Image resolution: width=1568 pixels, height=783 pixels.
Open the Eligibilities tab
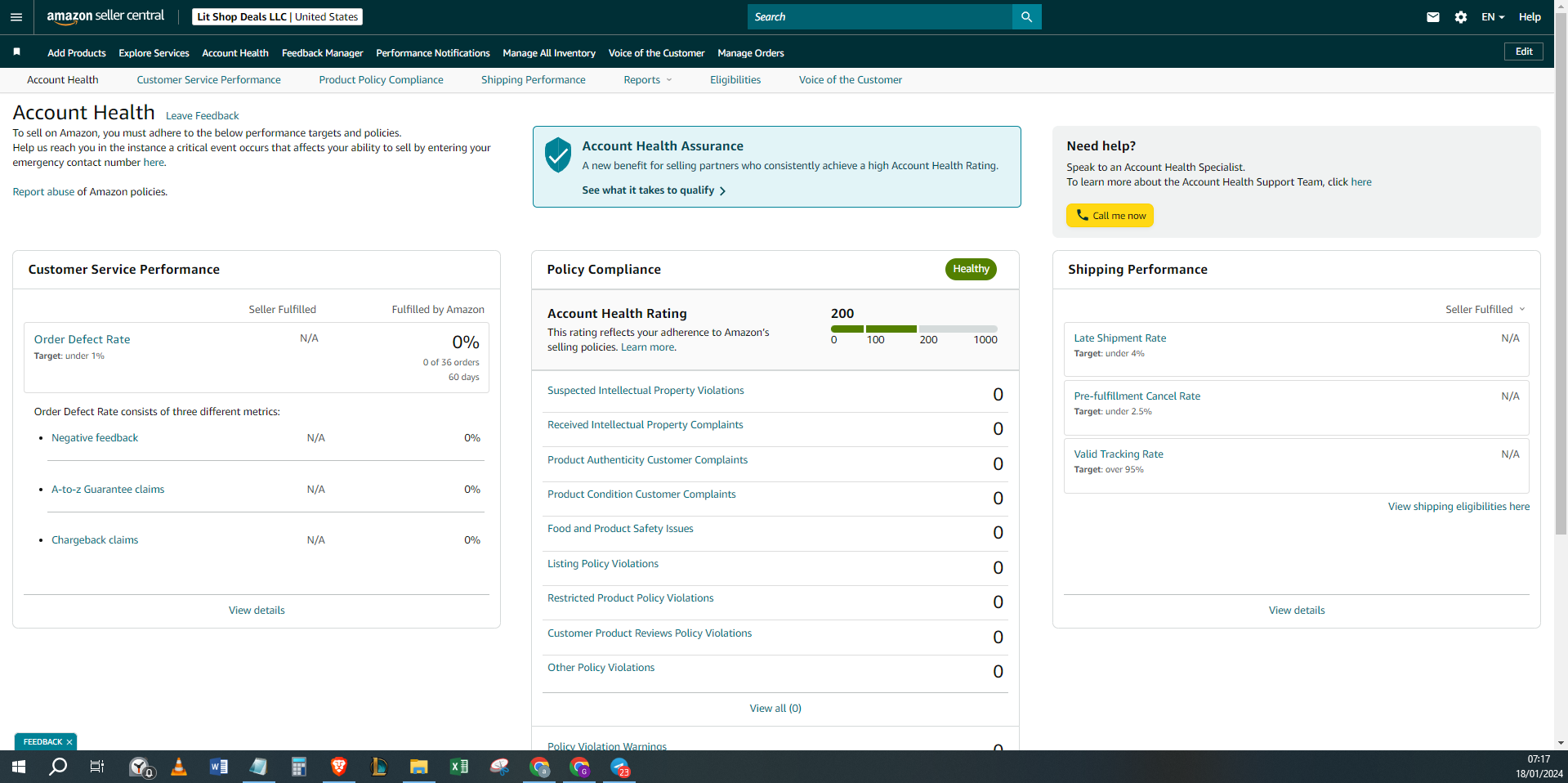tap(735, 80)
